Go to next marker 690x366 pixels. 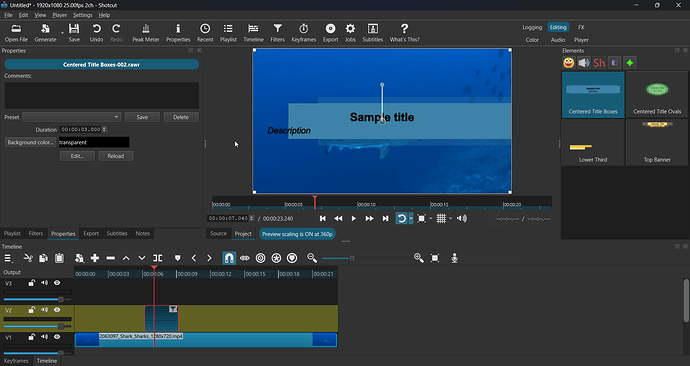point(209,258)
